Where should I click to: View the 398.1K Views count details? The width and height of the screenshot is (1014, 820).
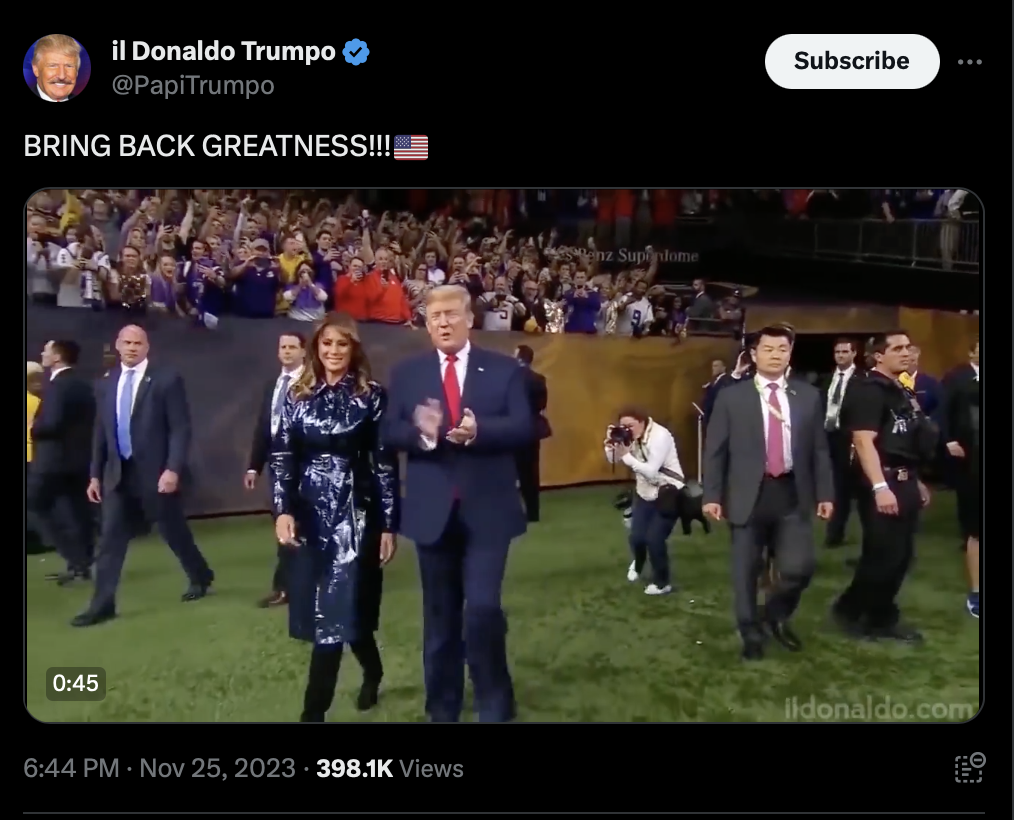[390, 768]
